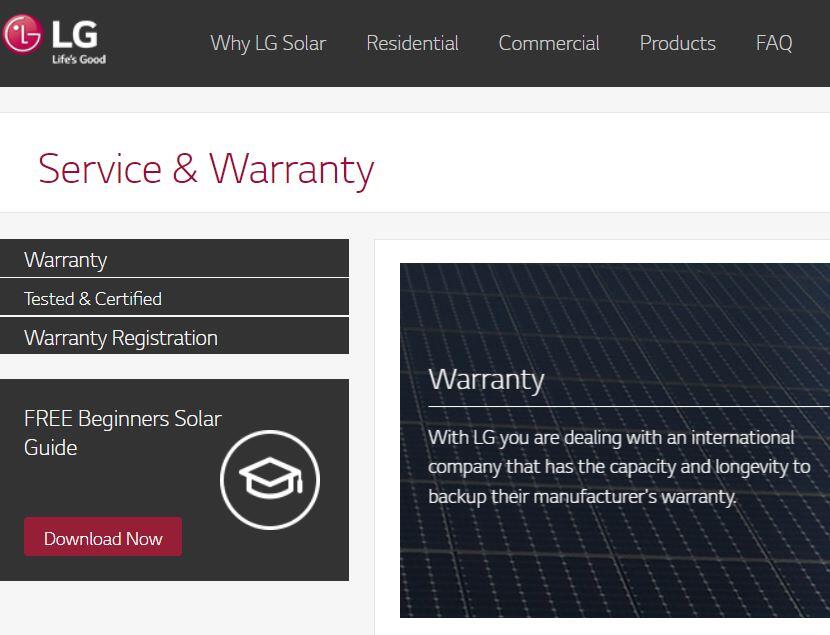Go to Warranty Registration in the sidebar
Screen dimensions: 830x635
(x=174, y=336)
